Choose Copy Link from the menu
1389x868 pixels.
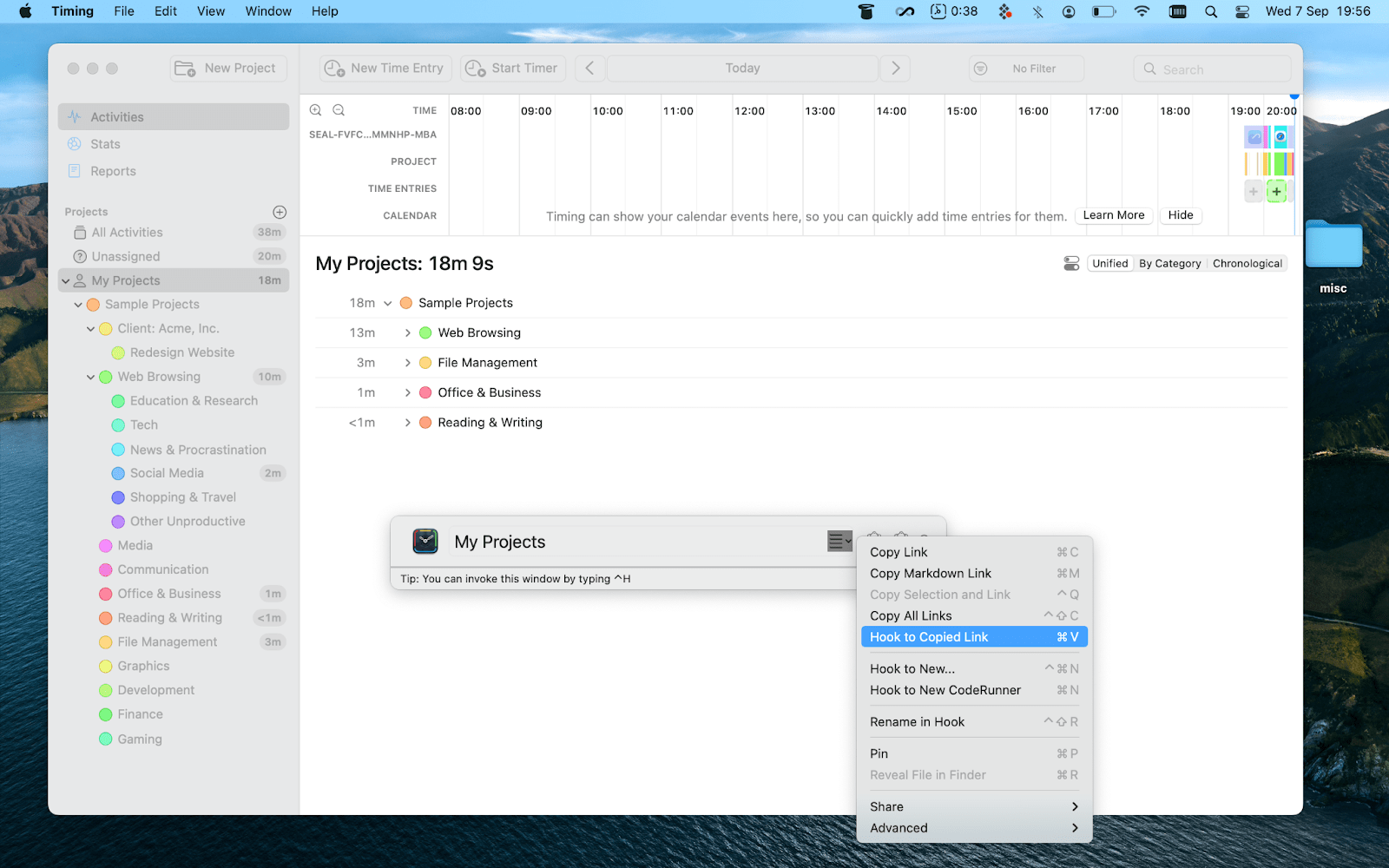tap(974, 552)
